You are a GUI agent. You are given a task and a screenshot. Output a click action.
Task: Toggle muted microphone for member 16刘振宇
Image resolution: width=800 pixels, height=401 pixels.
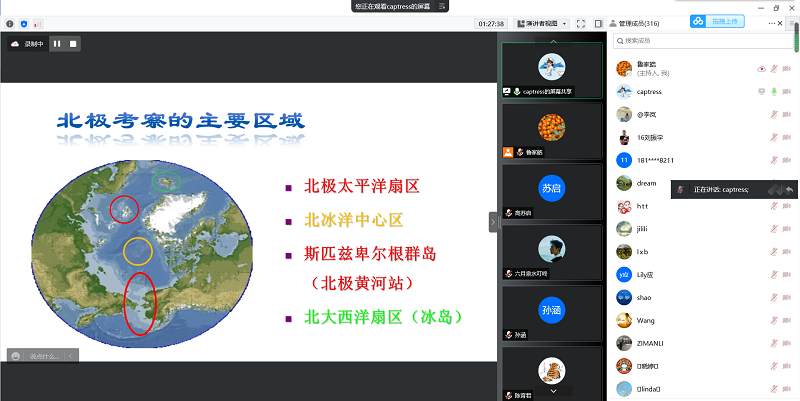(774, 137)
